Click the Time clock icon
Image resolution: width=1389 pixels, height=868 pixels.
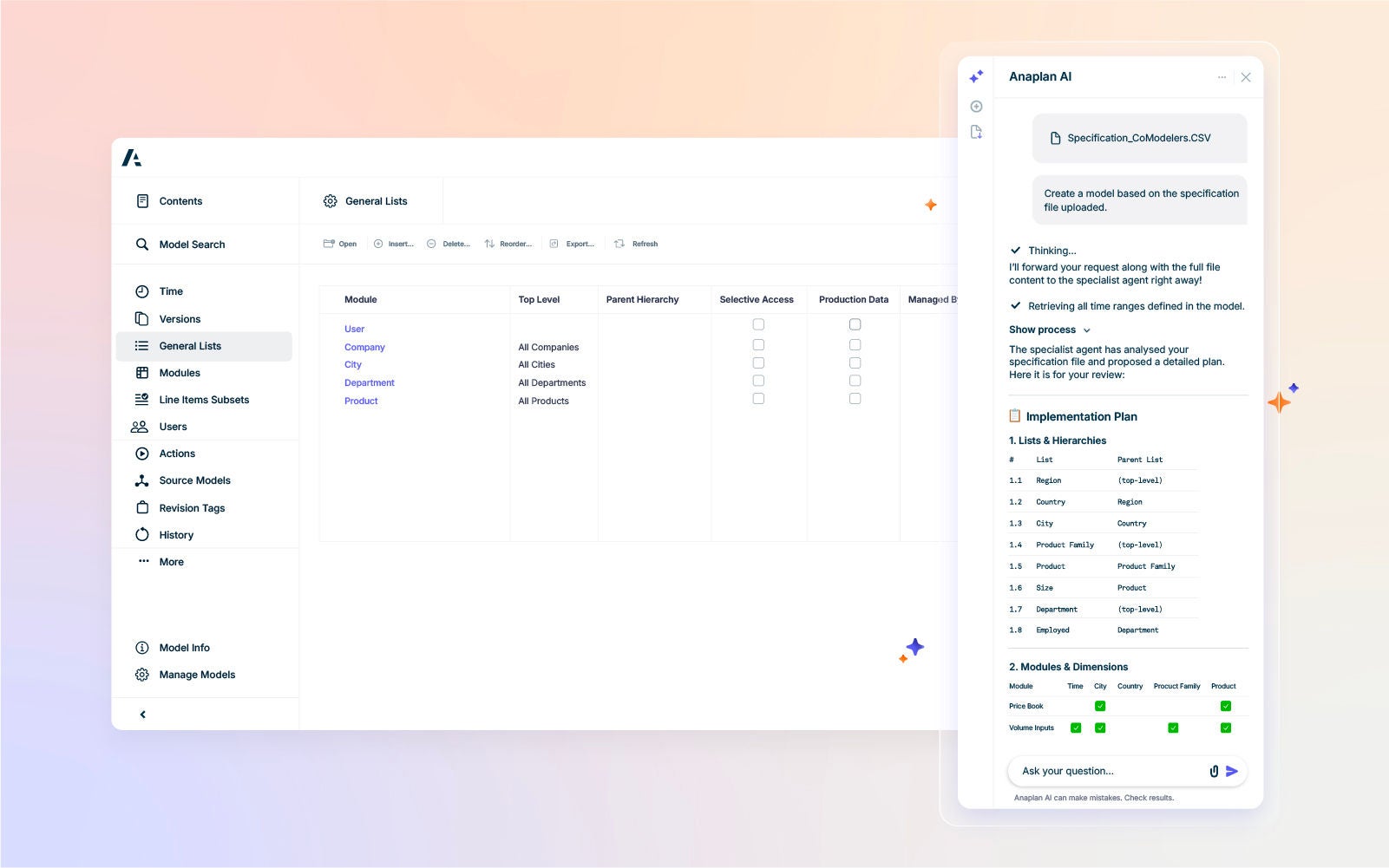(142, 291)
